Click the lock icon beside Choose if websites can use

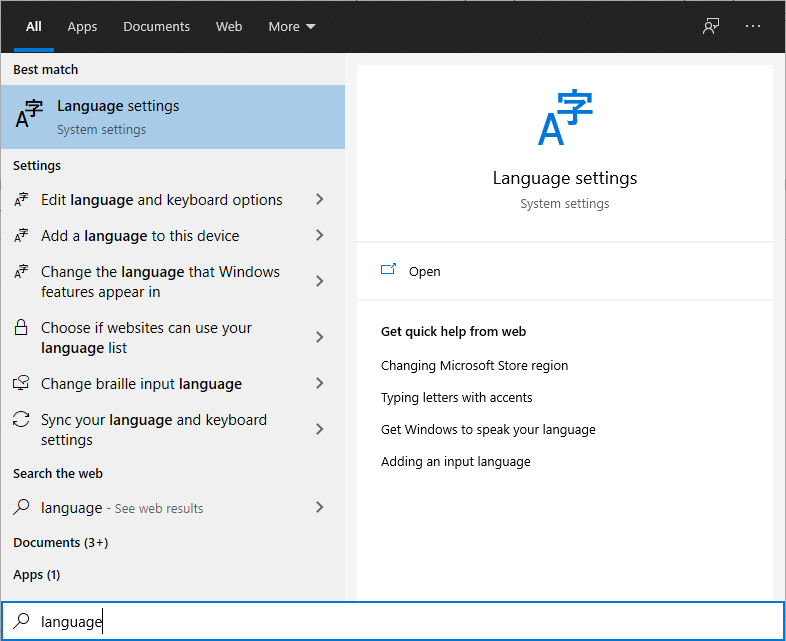coord(21,327)
